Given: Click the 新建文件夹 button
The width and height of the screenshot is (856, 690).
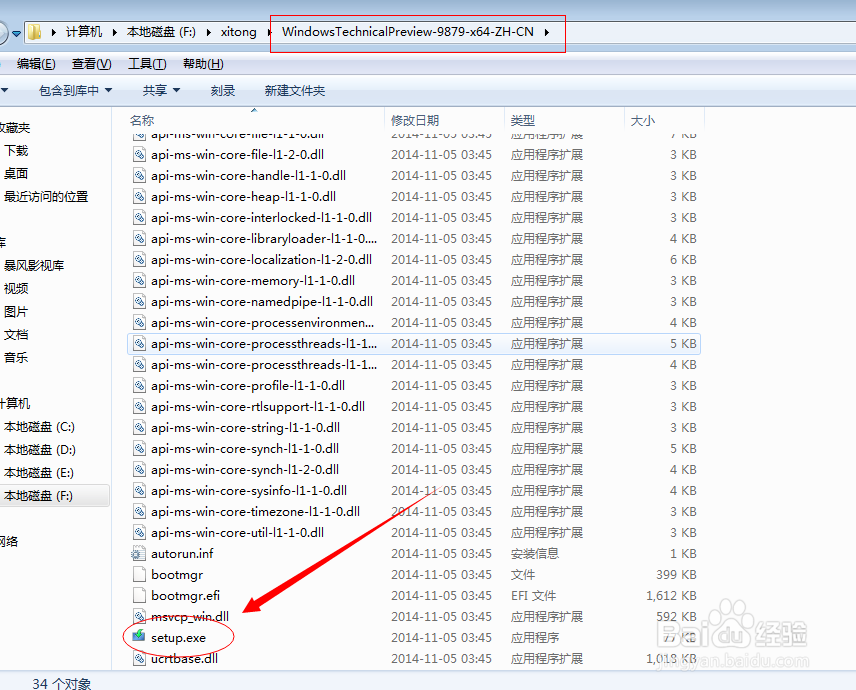Looking at the screenshot, I should pos(295,91).
